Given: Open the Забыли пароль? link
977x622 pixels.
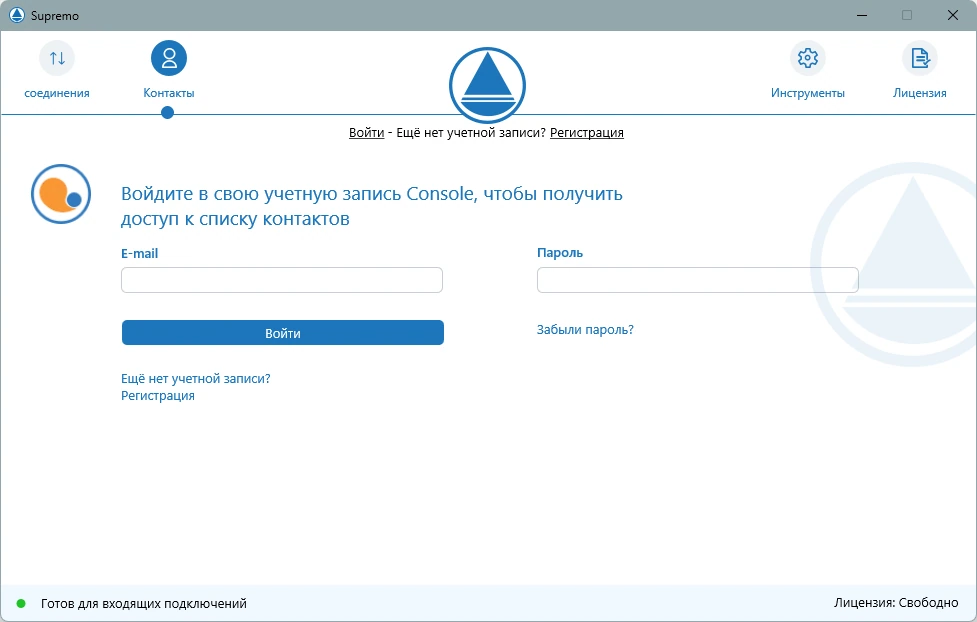Looking at the screenshot, I should pyautogui.click(x=585, y=330).
